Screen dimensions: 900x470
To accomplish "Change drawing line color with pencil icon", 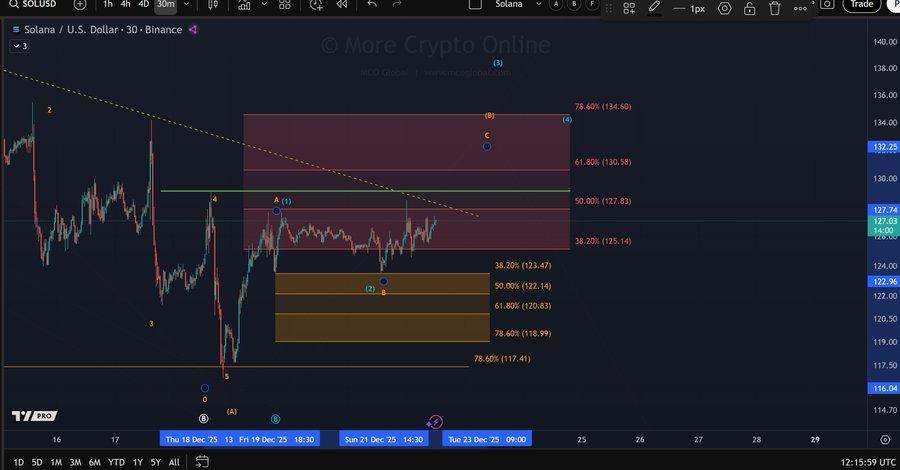I will pyautogui.click(x=654, y=8).
